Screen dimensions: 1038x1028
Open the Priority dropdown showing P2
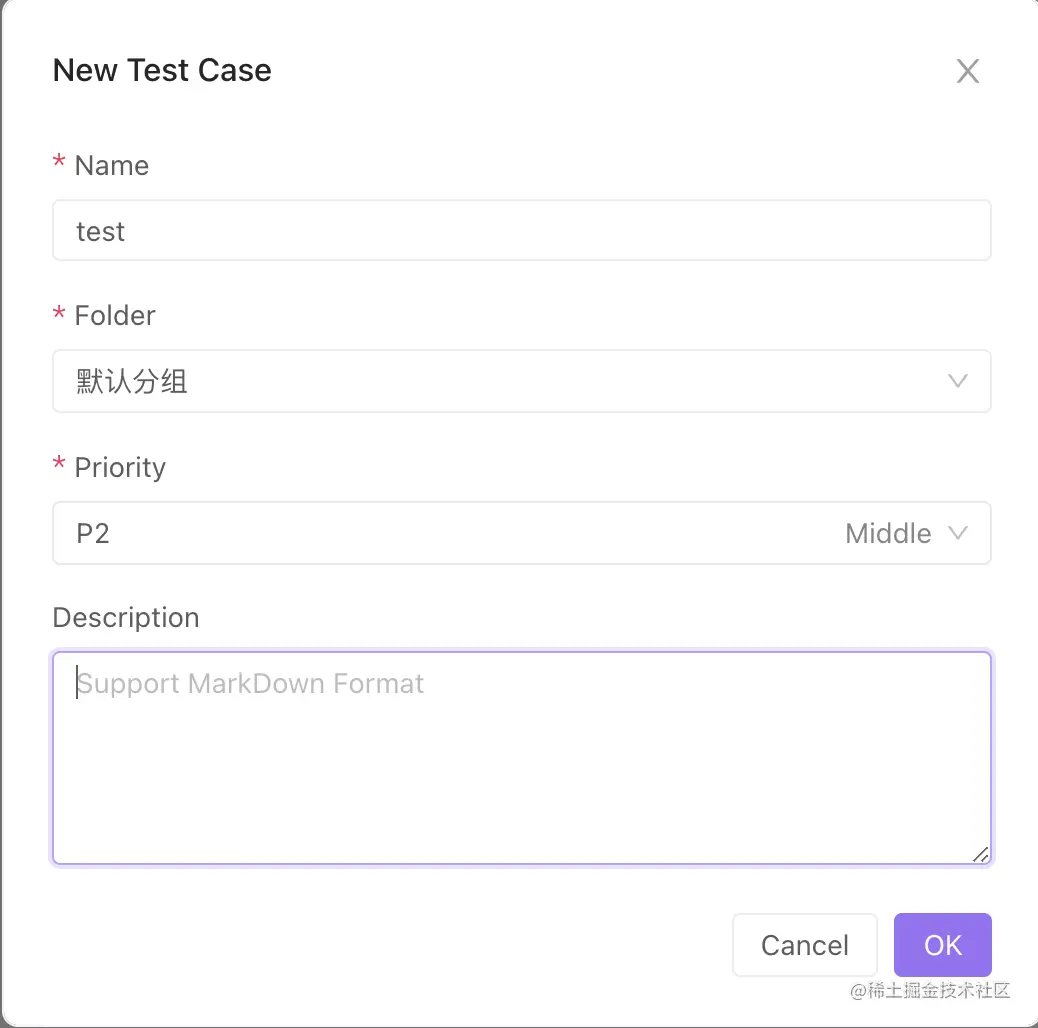click(450, 533)
